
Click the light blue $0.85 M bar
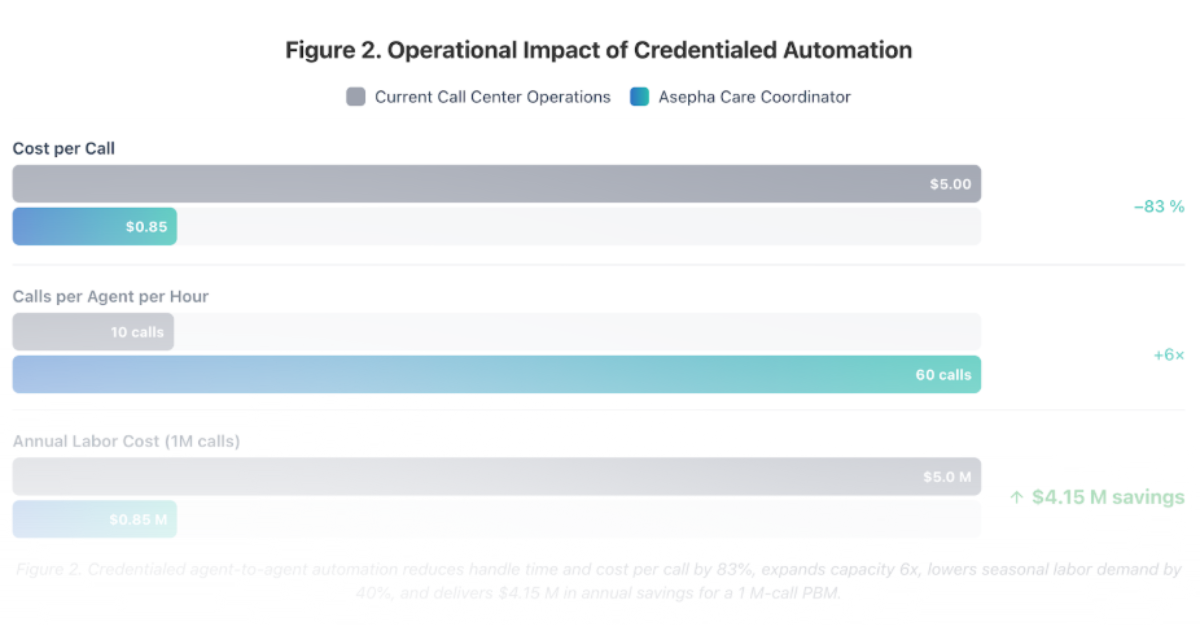click(x=94, y=519)
